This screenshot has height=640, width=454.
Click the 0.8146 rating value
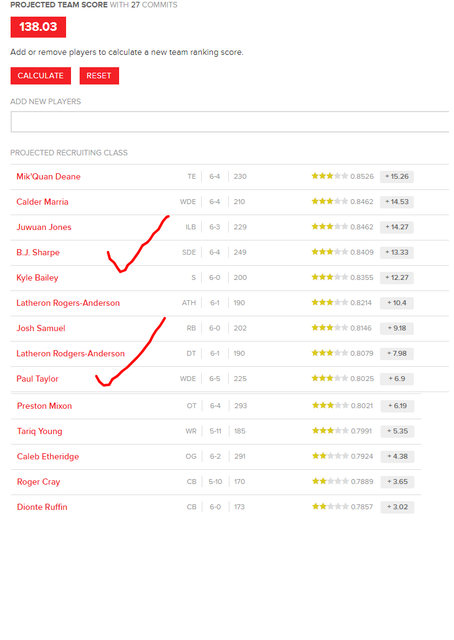click(361, 329)
